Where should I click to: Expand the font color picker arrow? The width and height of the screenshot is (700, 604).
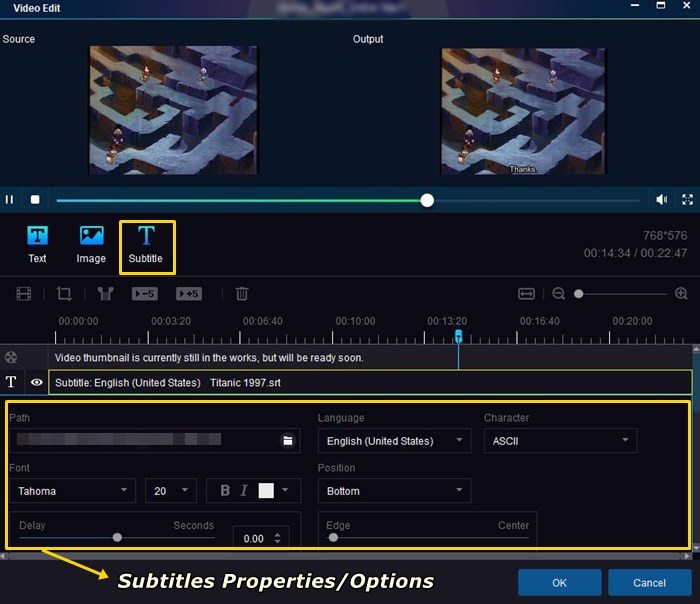(x=285, y=490)
